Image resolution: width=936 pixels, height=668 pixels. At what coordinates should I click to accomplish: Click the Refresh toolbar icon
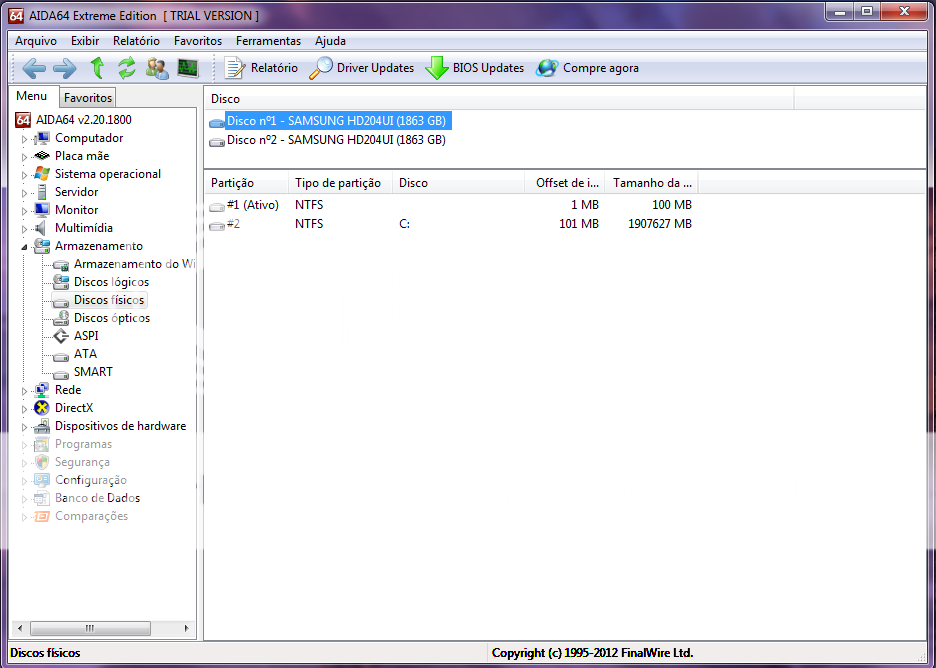127,68
